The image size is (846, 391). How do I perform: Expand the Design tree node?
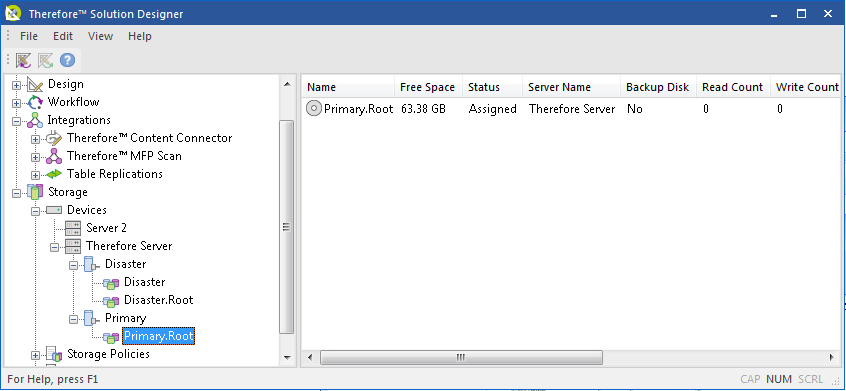16,85
